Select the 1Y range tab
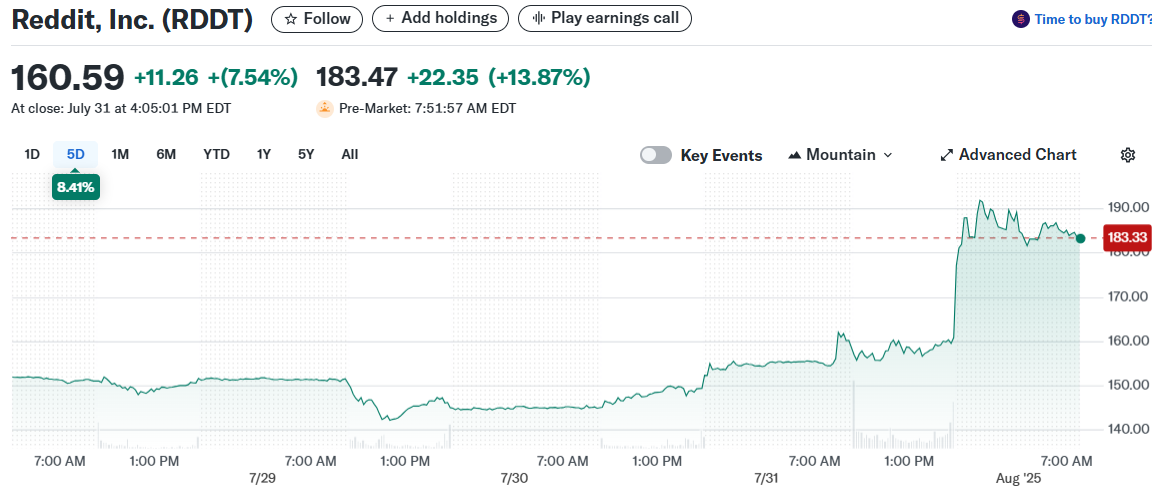This screenshot has height=488, width=1152. (264, 154)
